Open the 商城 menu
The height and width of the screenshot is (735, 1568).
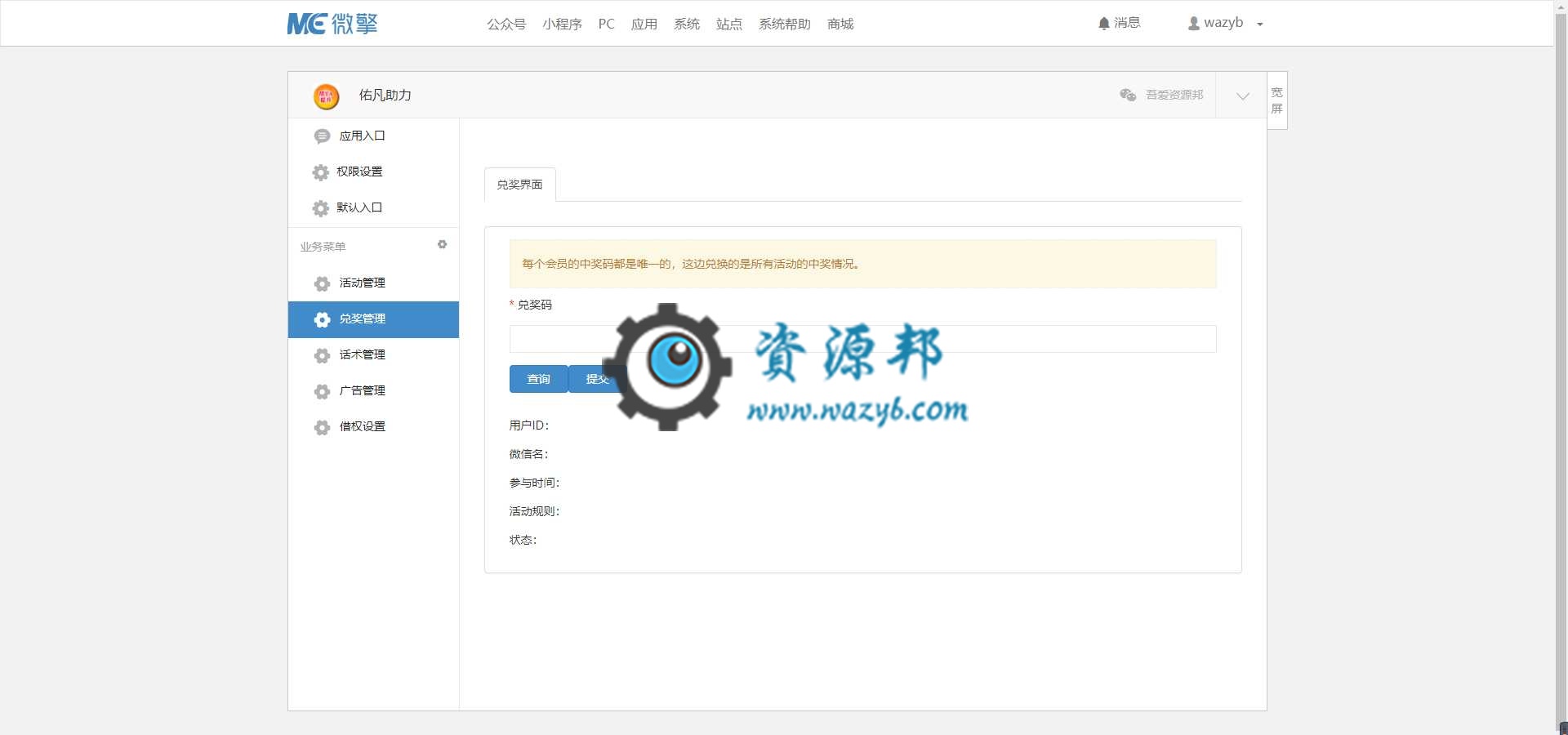coord(840,24)
